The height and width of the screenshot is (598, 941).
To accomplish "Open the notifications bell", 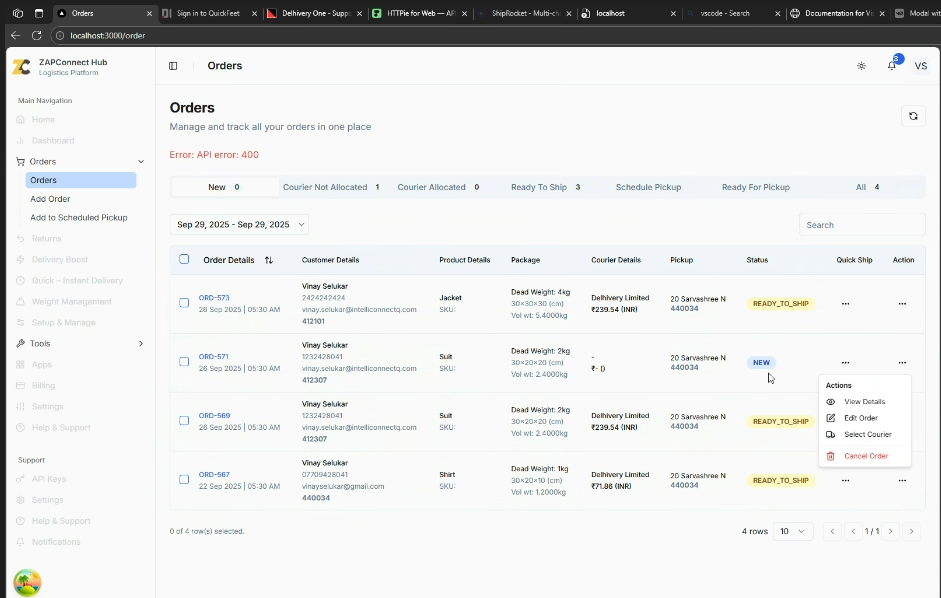I will [892, 66].
